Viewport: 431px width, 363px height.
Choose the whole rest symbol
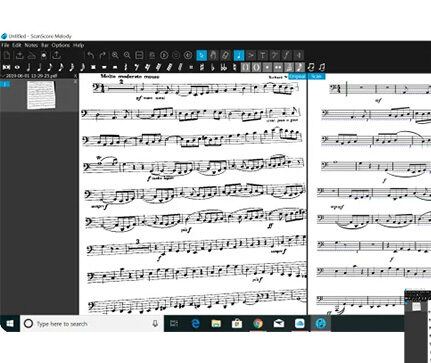tap(104, 67)
